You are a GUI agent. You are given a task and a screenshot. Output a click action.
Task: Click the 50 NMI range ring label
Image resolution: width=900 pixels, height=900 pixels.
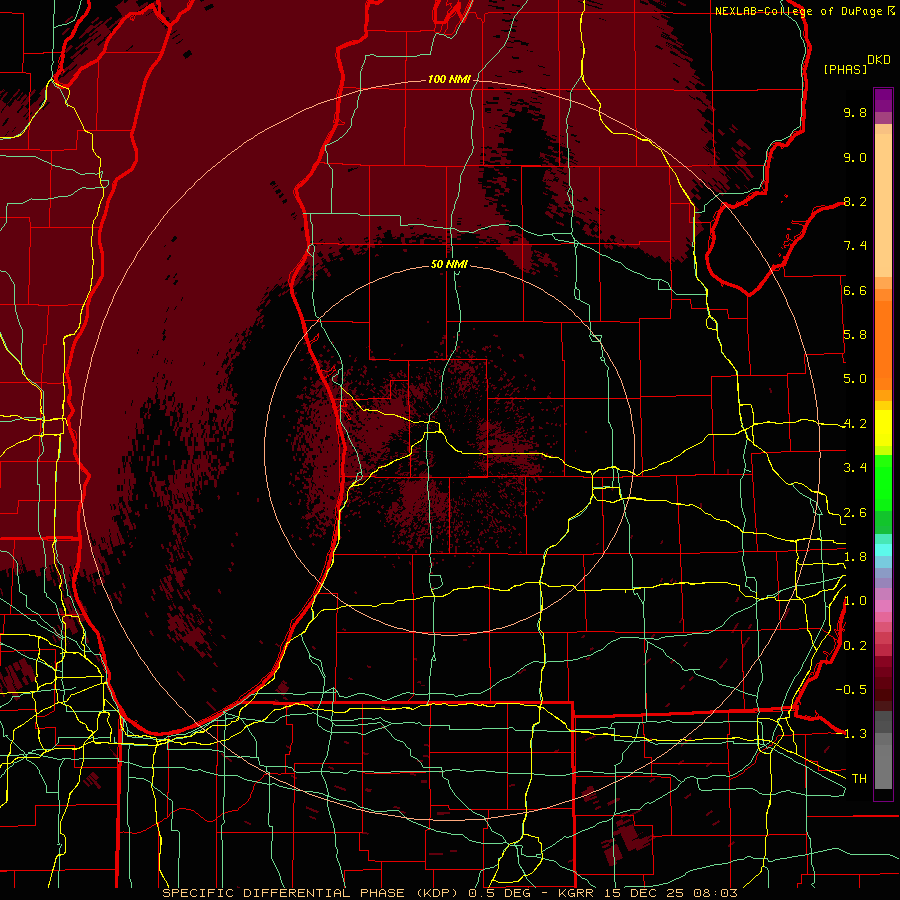pyautogui.click(x=449, y=264)
